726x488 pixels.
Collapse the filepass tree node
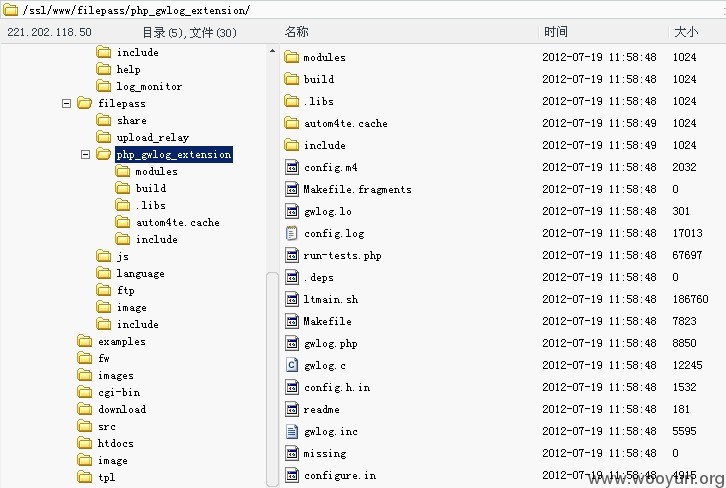click(67, 103)
